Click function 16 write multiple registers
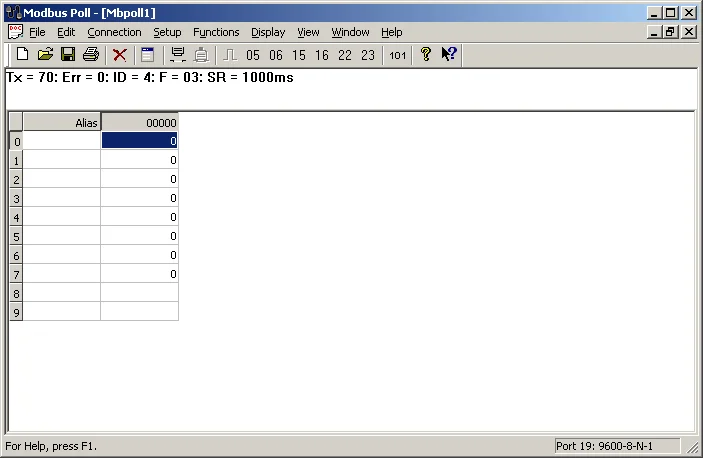The image size is (703, 458). 321,55
